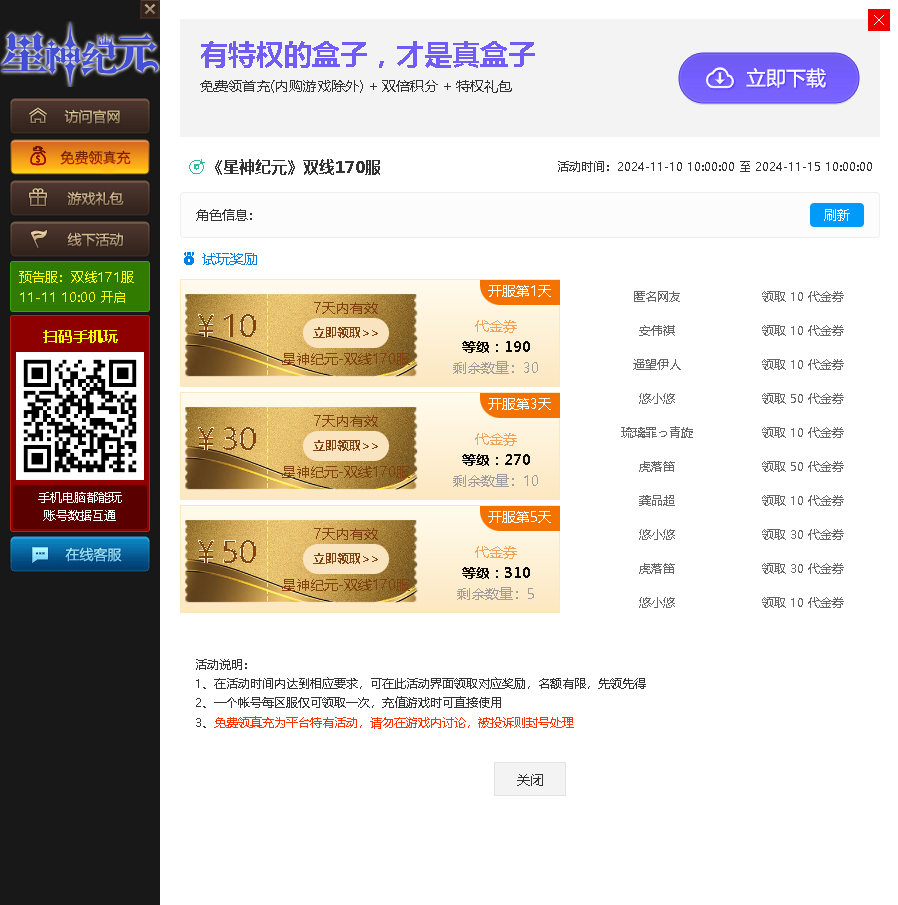Open 线下活动 flag button
This screenshot has width=898, height=905.
click(80, 239)
